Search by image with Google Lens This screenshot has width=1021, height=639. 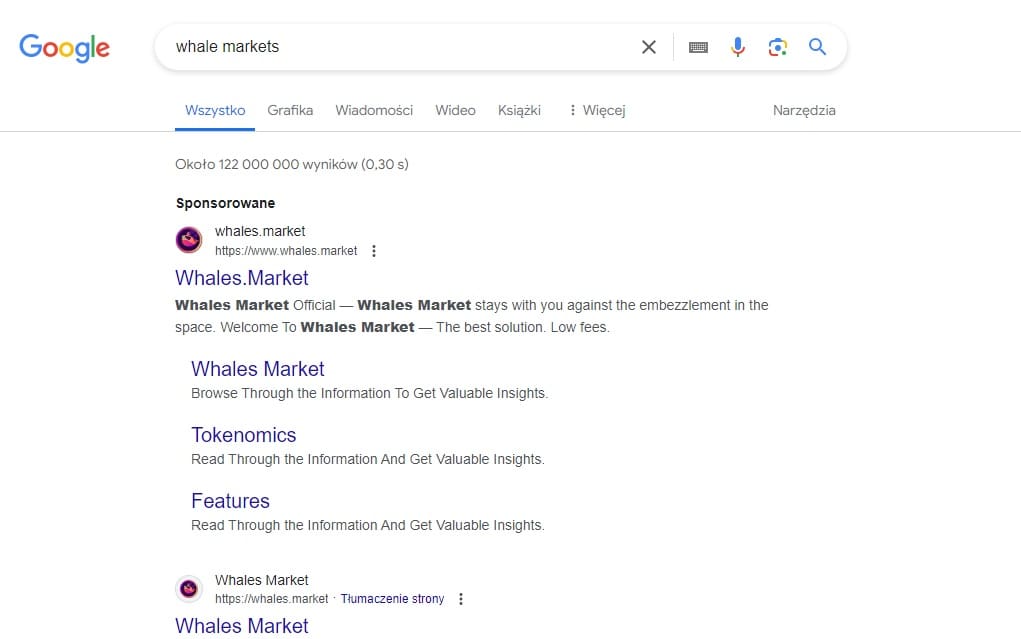778,47
